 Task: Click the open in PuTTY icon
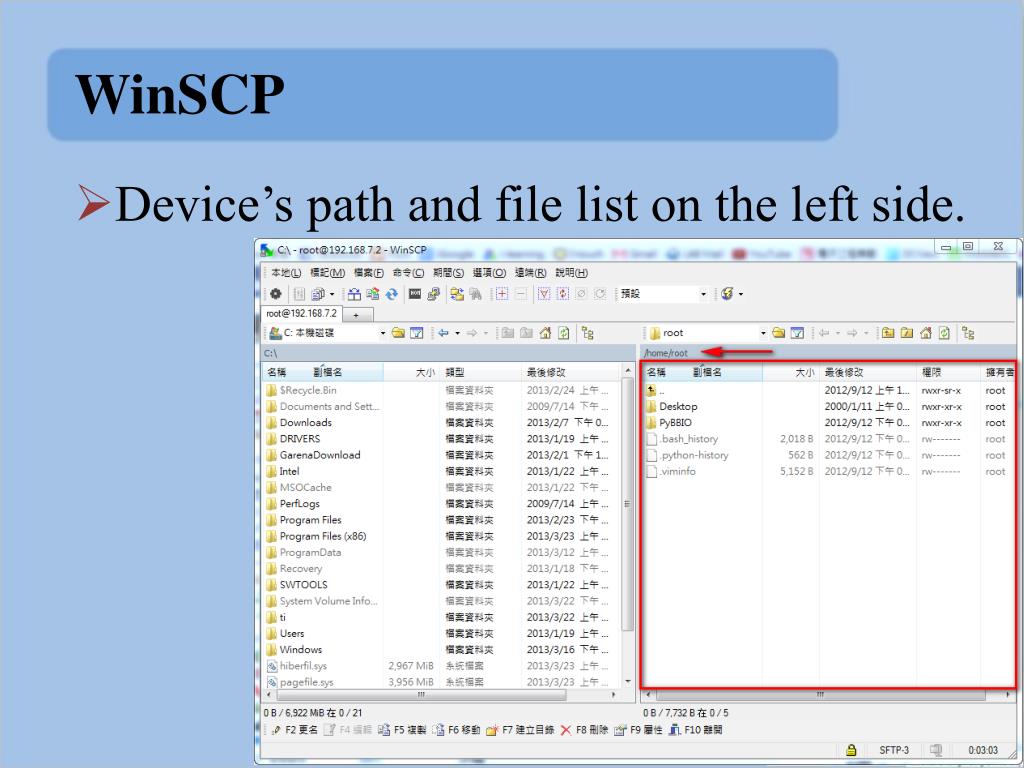(x=433, y=294)
